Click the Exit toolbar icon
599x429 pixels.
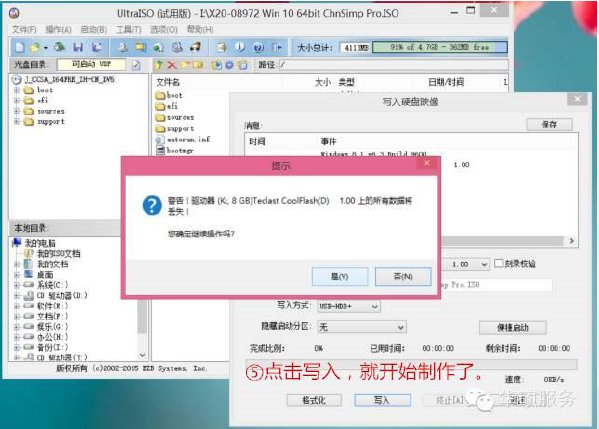[277, 47]
